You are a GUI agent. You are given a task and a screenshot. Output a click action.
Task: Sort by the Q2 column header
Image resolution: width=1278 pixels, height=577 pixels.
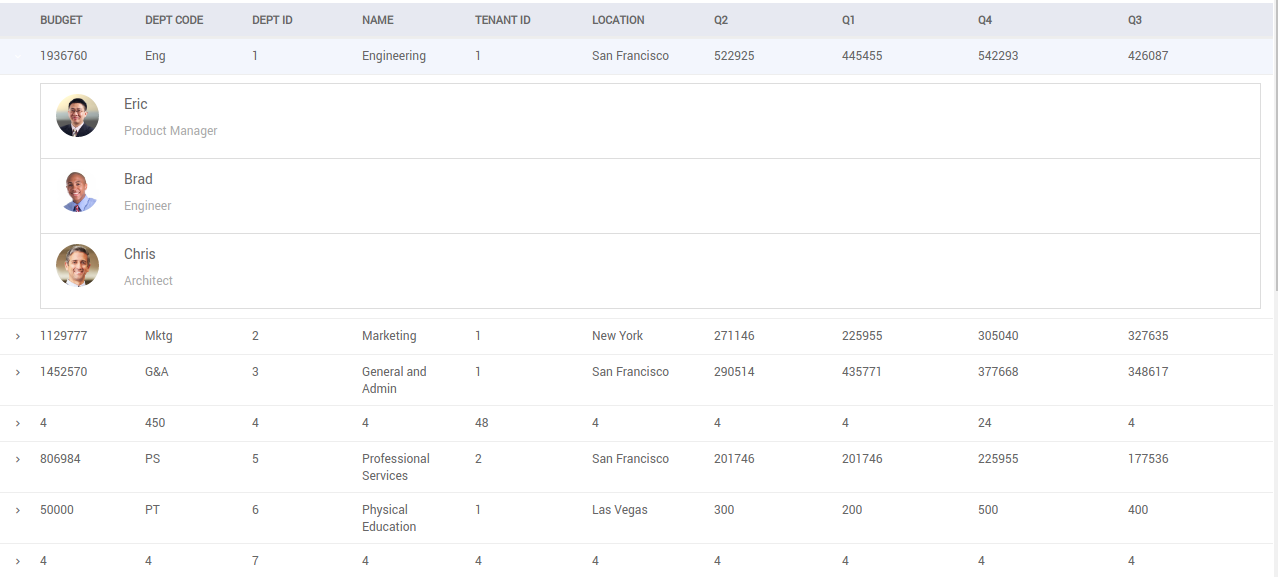721,20
